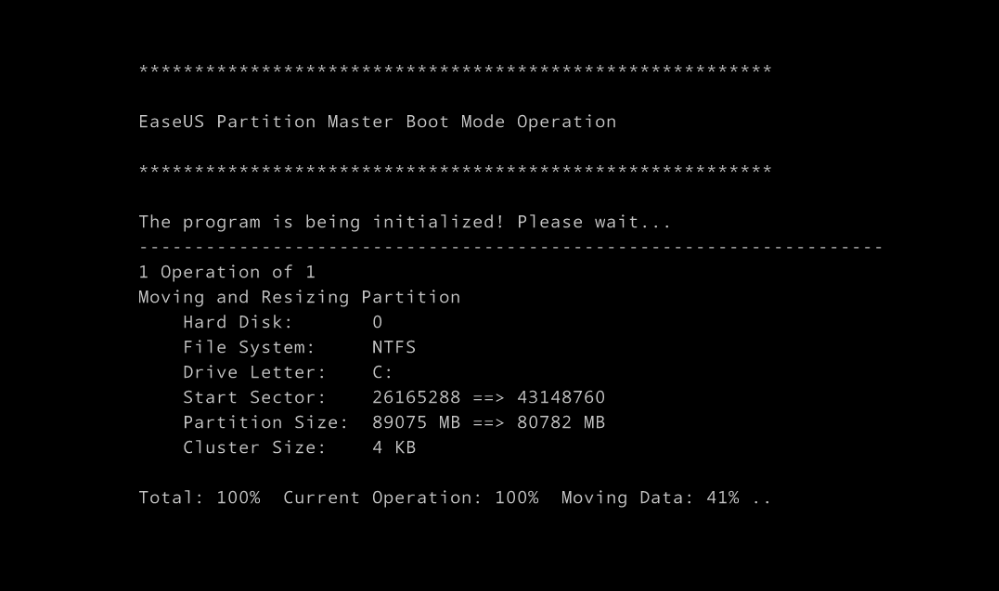Click the 'NTFS' file system value

pos(394,347)
